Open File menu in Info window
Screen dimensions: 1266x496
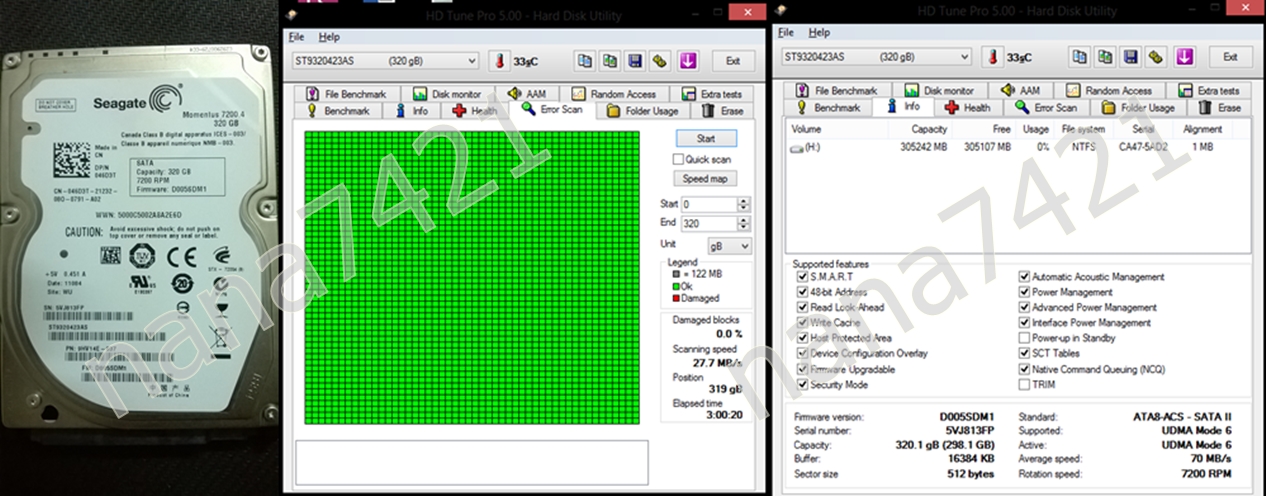coord(786,33)
